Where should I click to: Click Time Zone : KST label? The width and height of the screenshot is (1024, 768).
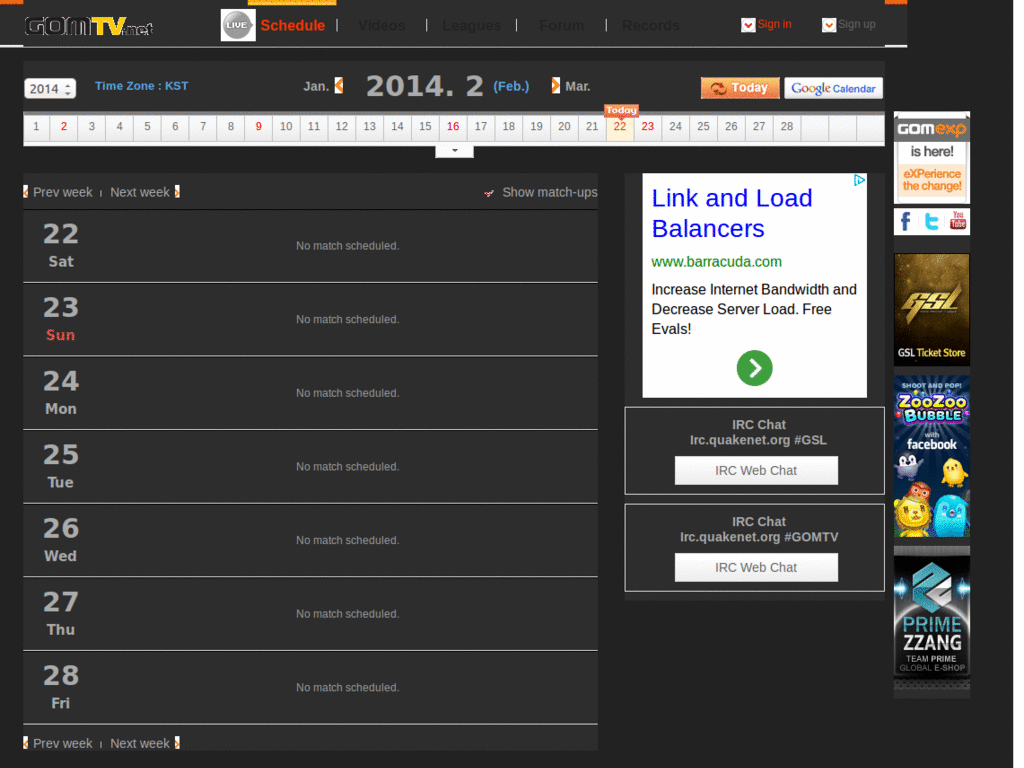click(142, 86)
